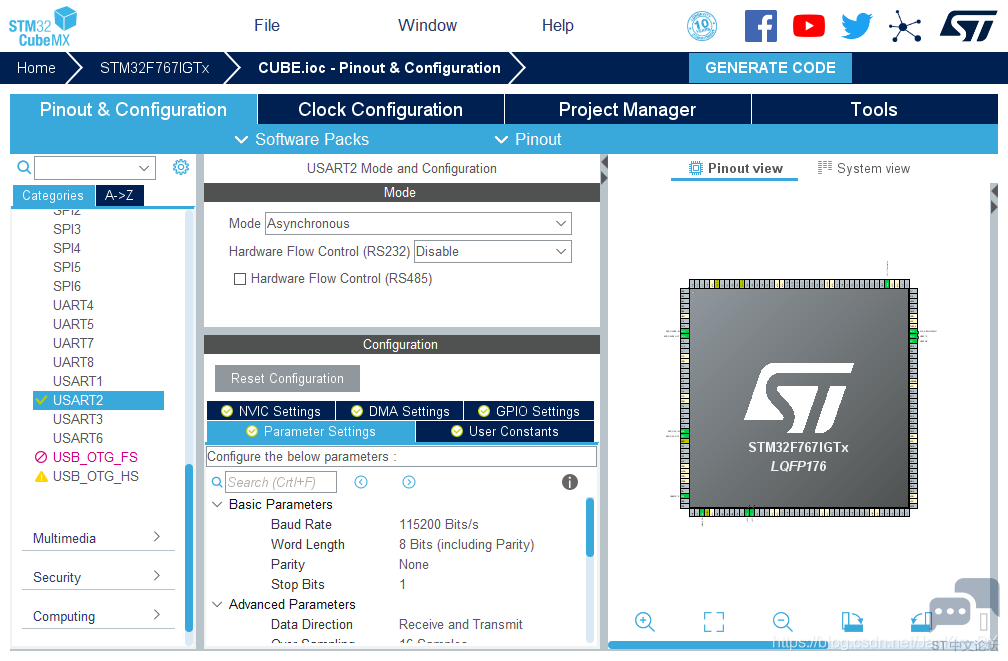Switch to Clock Configuration tab
1008x661 pixels.
click(x=381, y=109)
